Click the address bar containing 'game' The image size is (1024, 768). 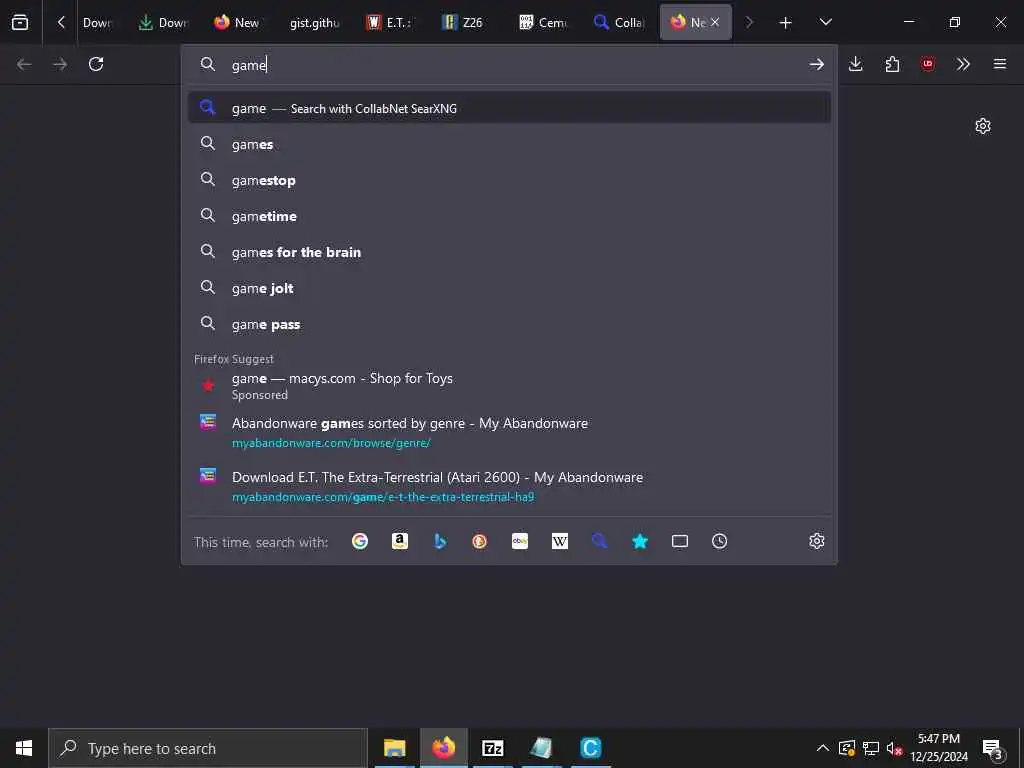coord(509,64)
